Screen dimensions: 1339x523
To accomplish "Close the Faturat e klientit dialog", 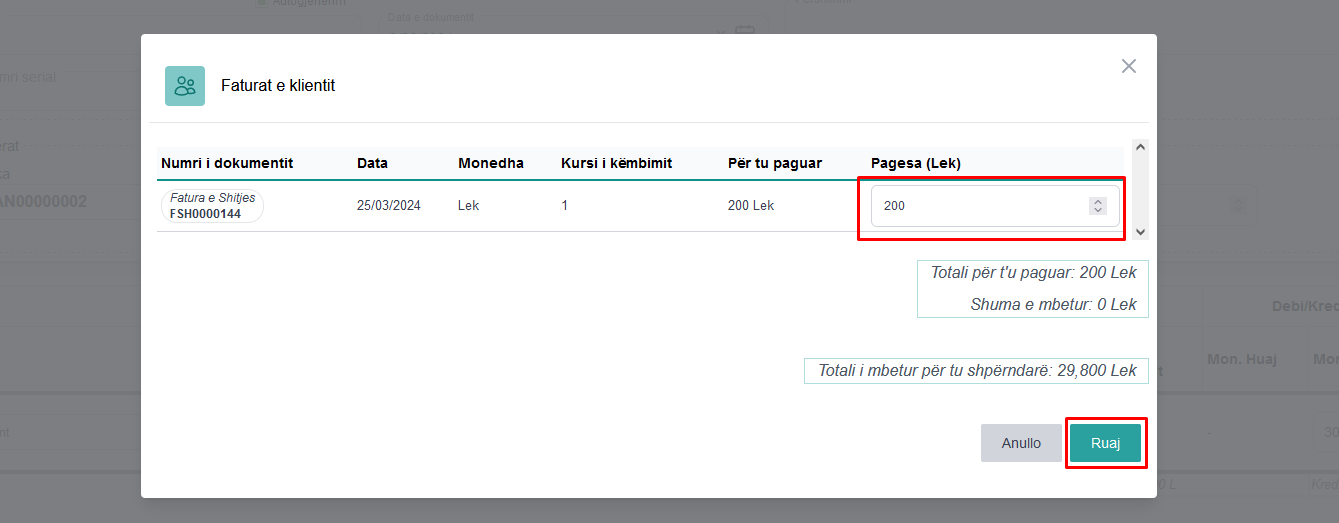I will [1128, 66].
